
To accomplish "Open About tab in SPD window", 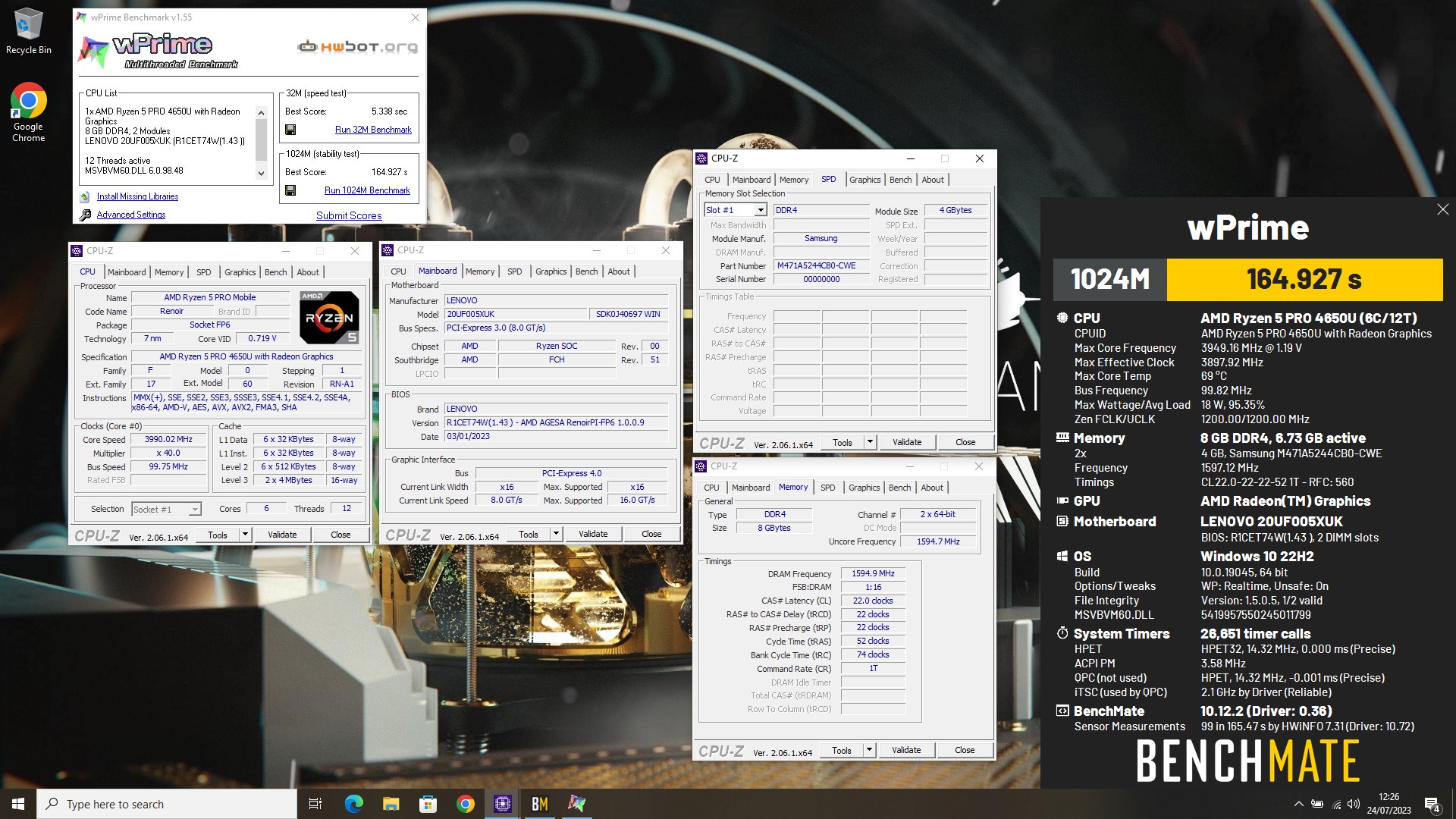I will coord(933,180).
